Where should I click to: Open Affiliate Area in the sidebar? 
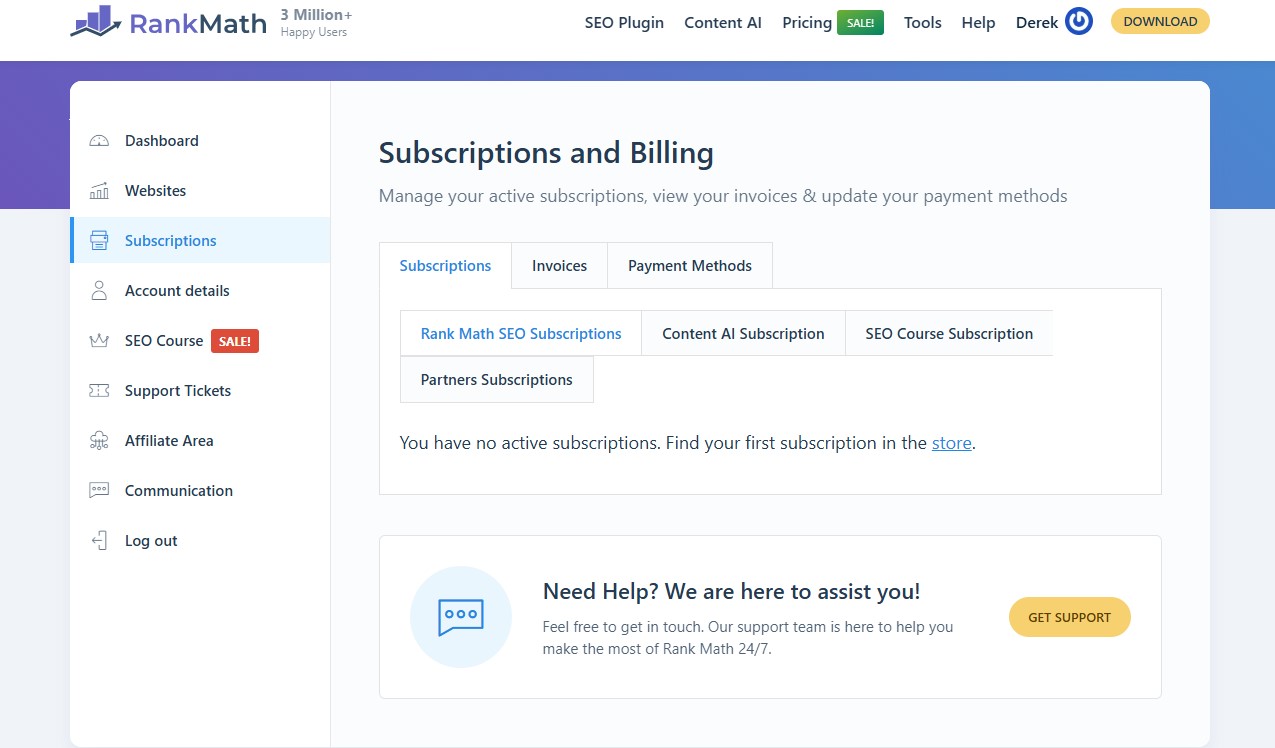169,441
